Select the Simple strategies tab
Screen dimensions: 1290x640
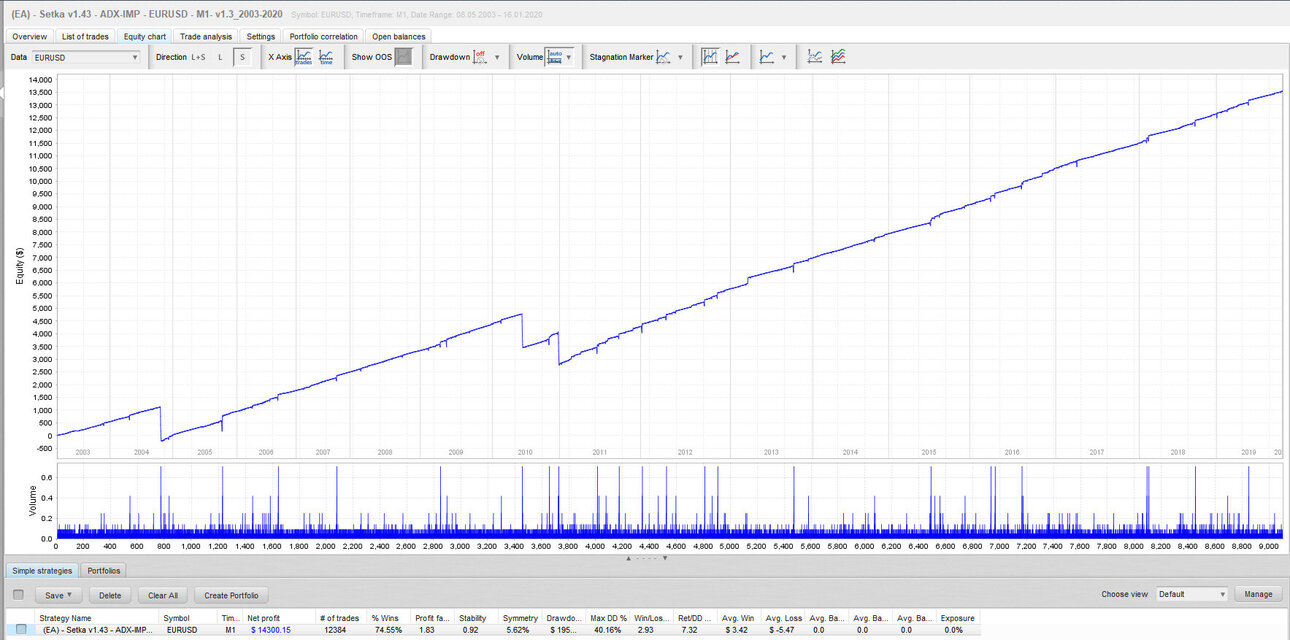point(42,570)
